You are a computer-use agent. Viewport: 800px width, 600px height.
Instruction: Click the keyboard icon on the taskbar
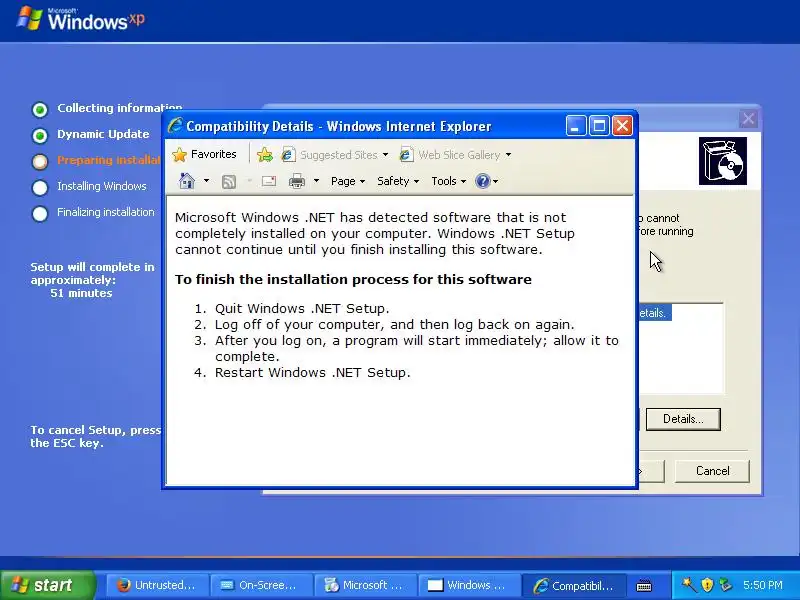click(x=644, y=585)
